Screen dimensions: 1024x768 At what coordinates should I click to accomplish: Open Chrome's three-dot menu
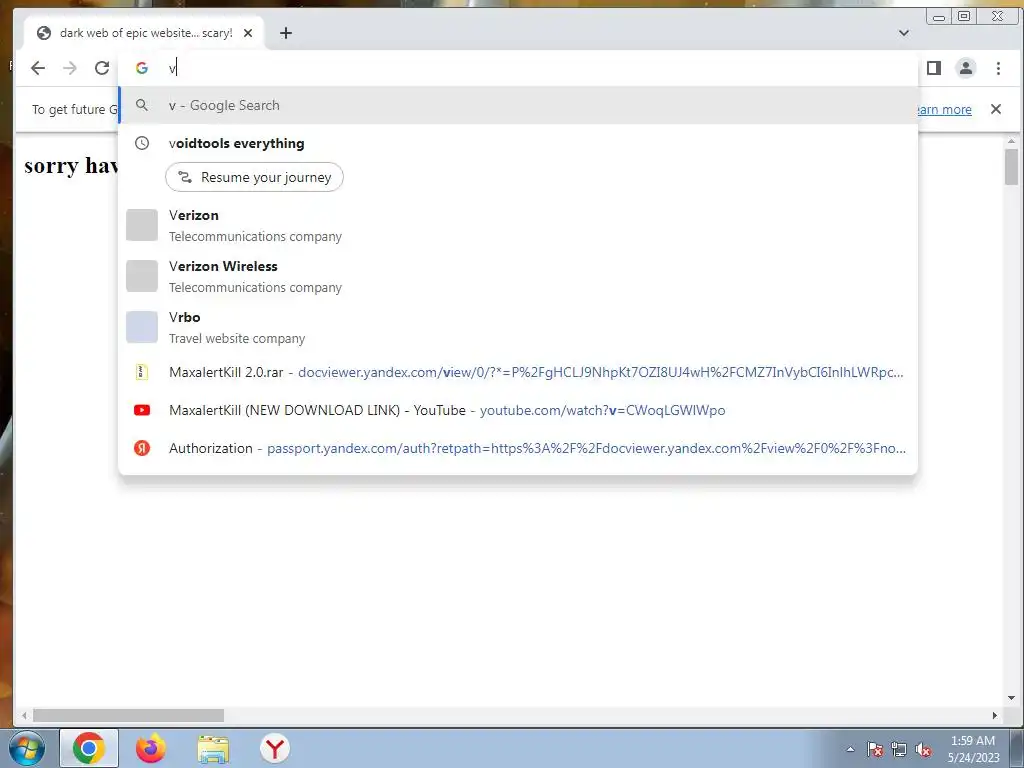pyautogui.click(x=998, y=68)
